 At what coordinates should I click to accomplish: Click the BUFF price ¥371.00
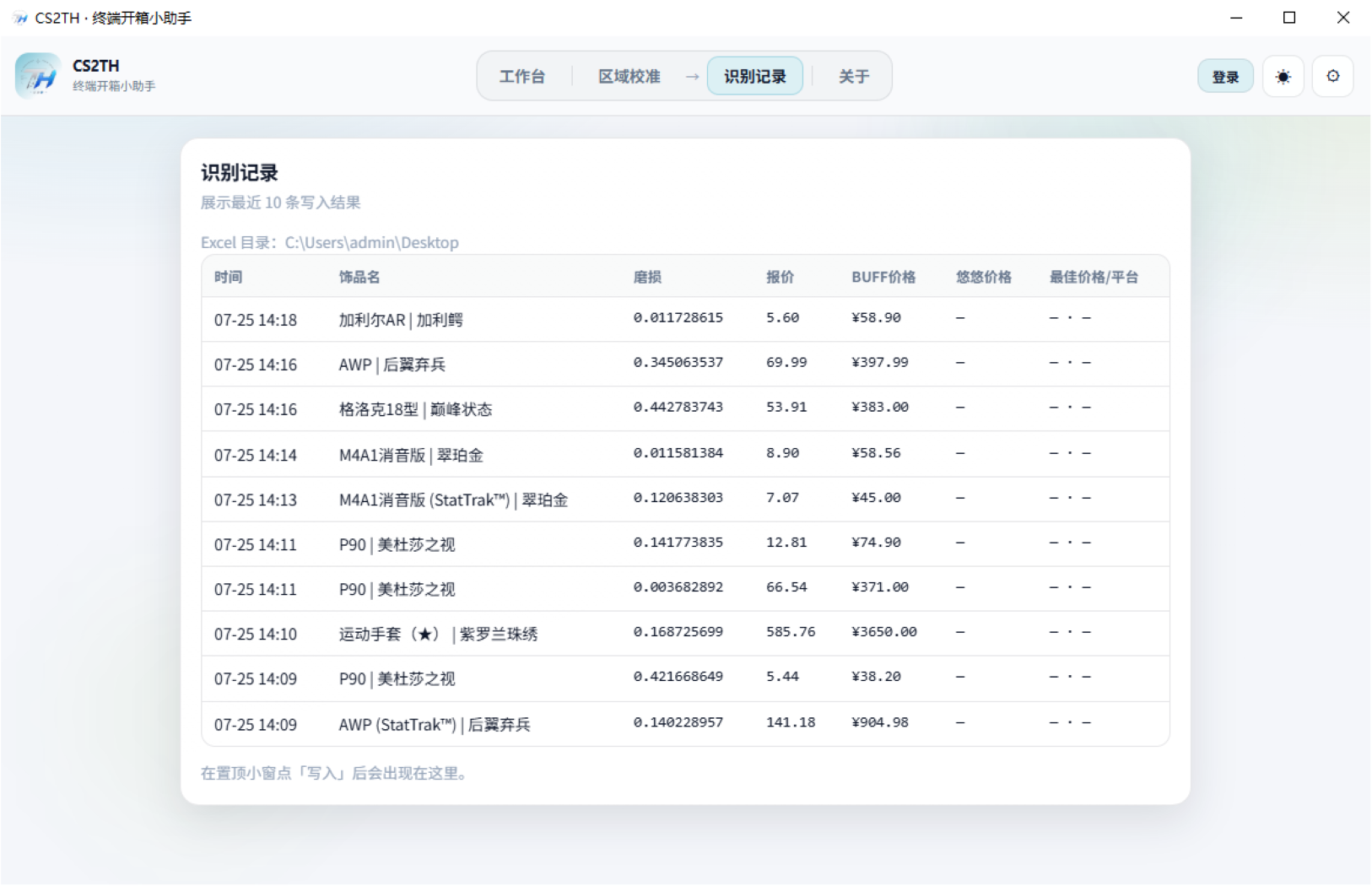click(x=880, y=587)
